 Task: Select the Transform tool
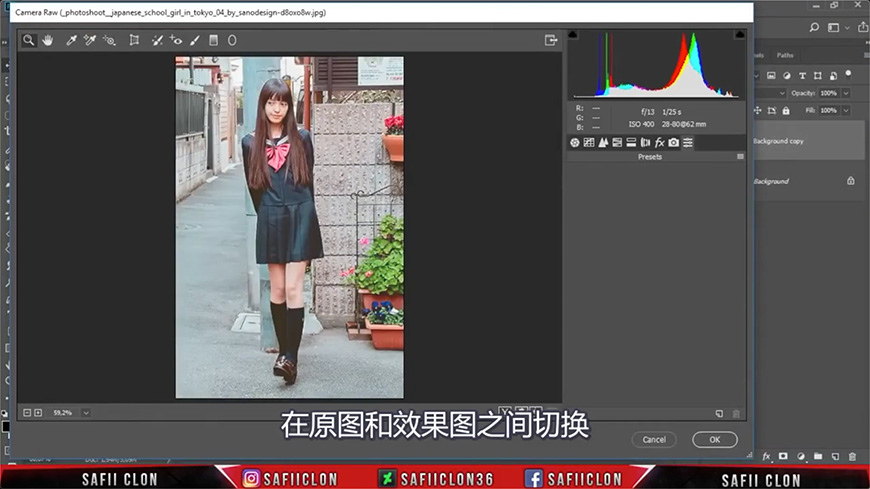[x=134, y=40]
